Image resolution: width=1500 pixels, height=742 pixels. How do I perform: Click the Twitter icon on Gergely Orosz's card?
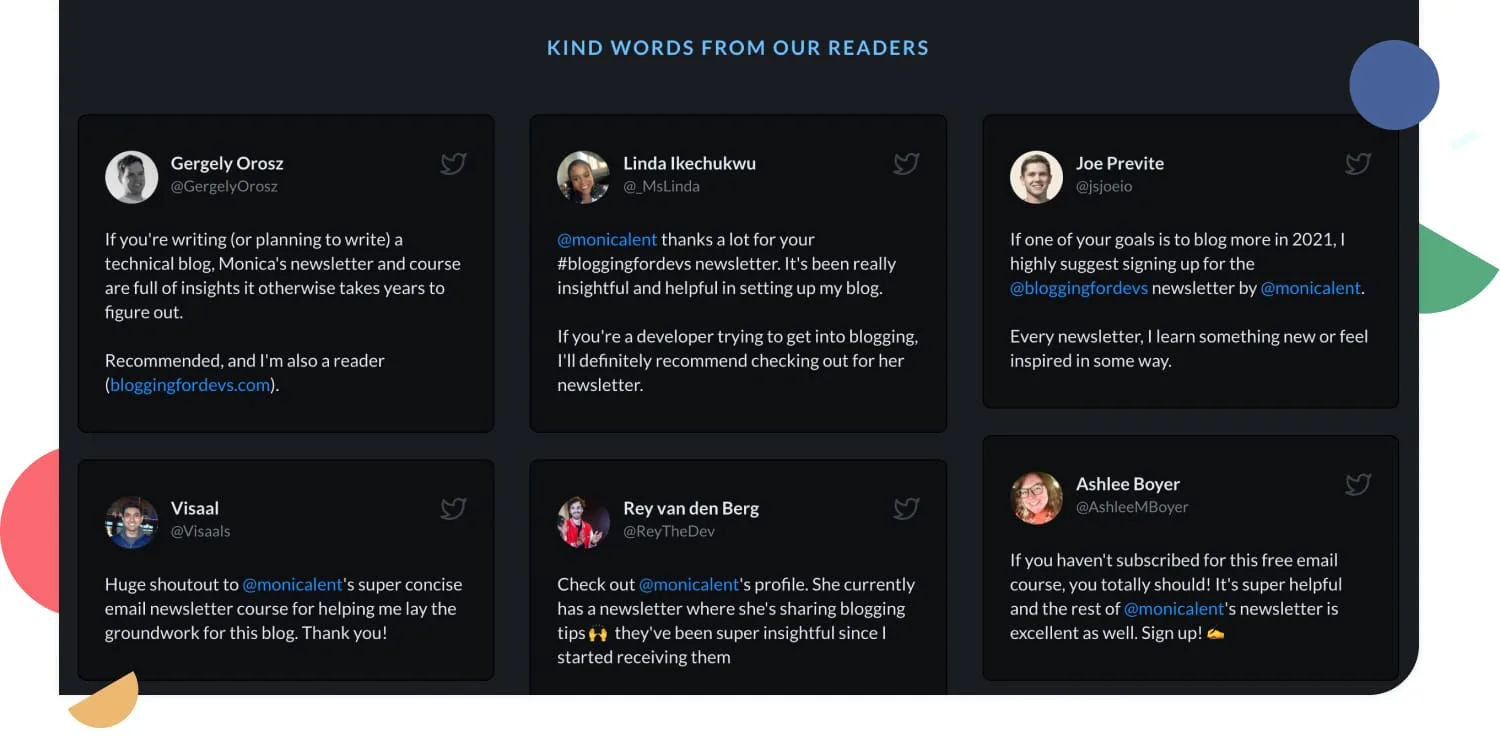click(x=453, y=164)
